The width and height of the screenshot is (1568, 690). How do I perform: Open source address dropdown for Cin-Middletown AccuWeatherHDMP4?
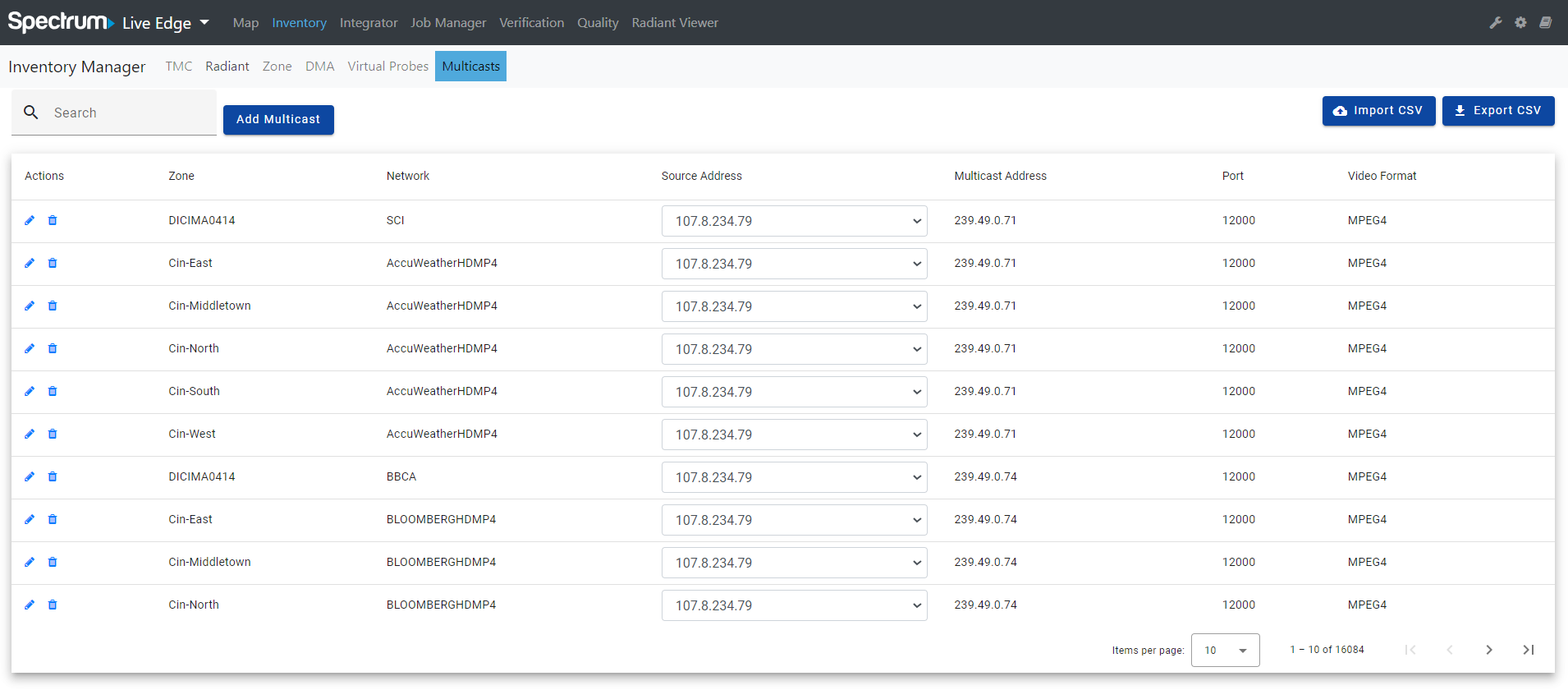pyautogui.click(x=795, y=306)
